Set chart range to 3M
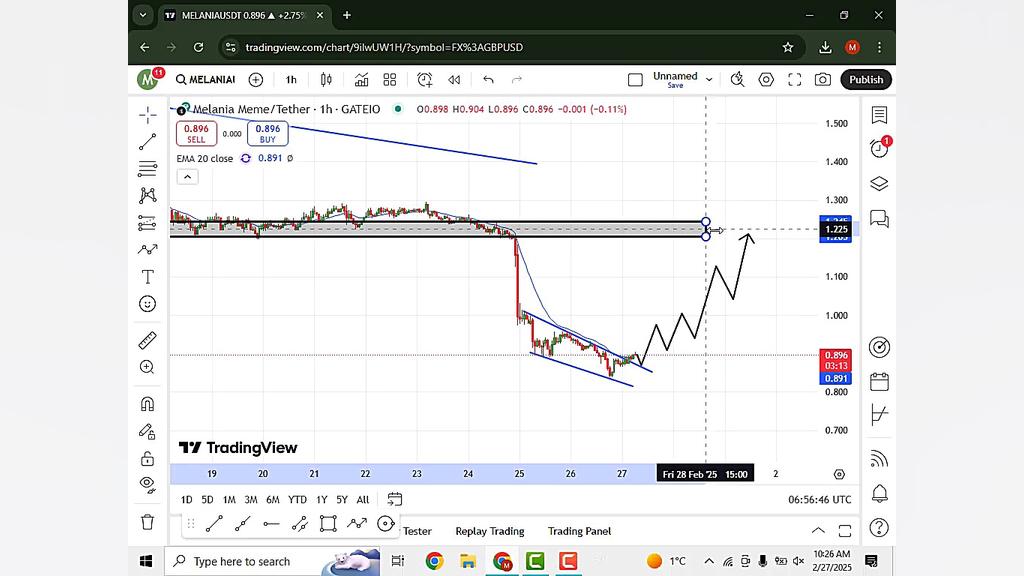1024x576 pixels. point(251,500)
